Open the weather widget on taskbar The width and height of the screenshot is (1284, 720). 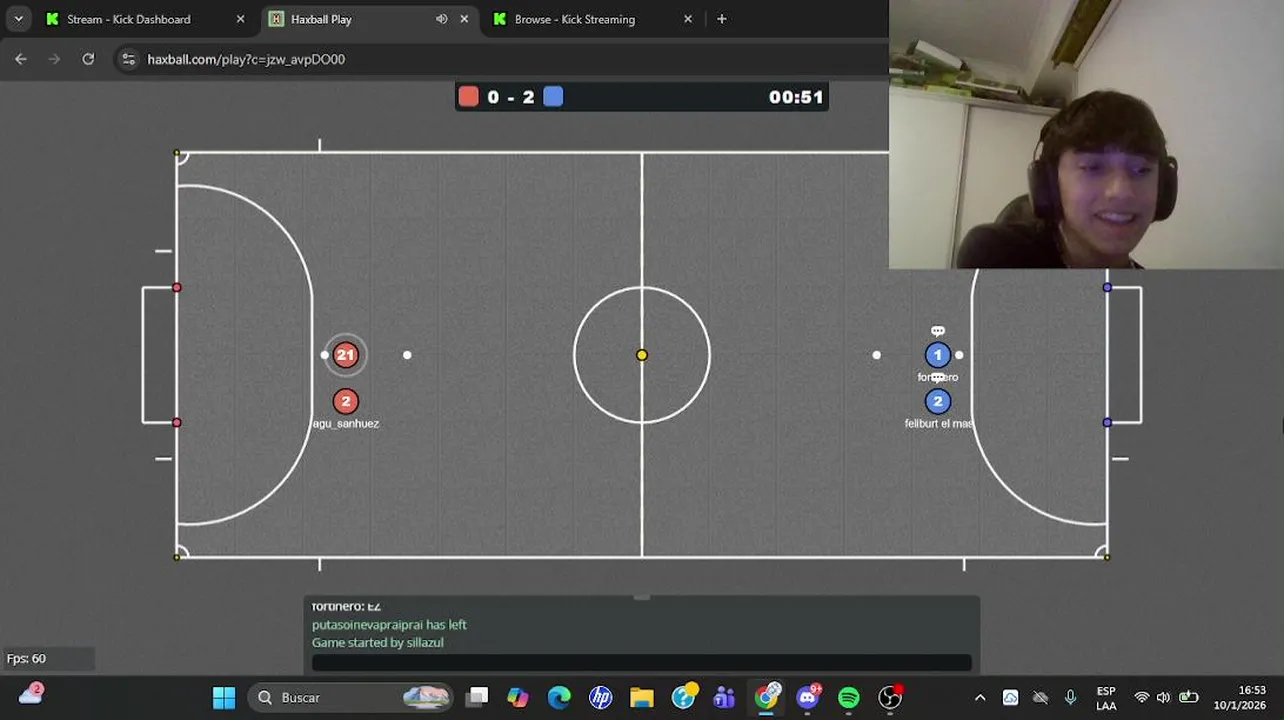coord(30,693)
